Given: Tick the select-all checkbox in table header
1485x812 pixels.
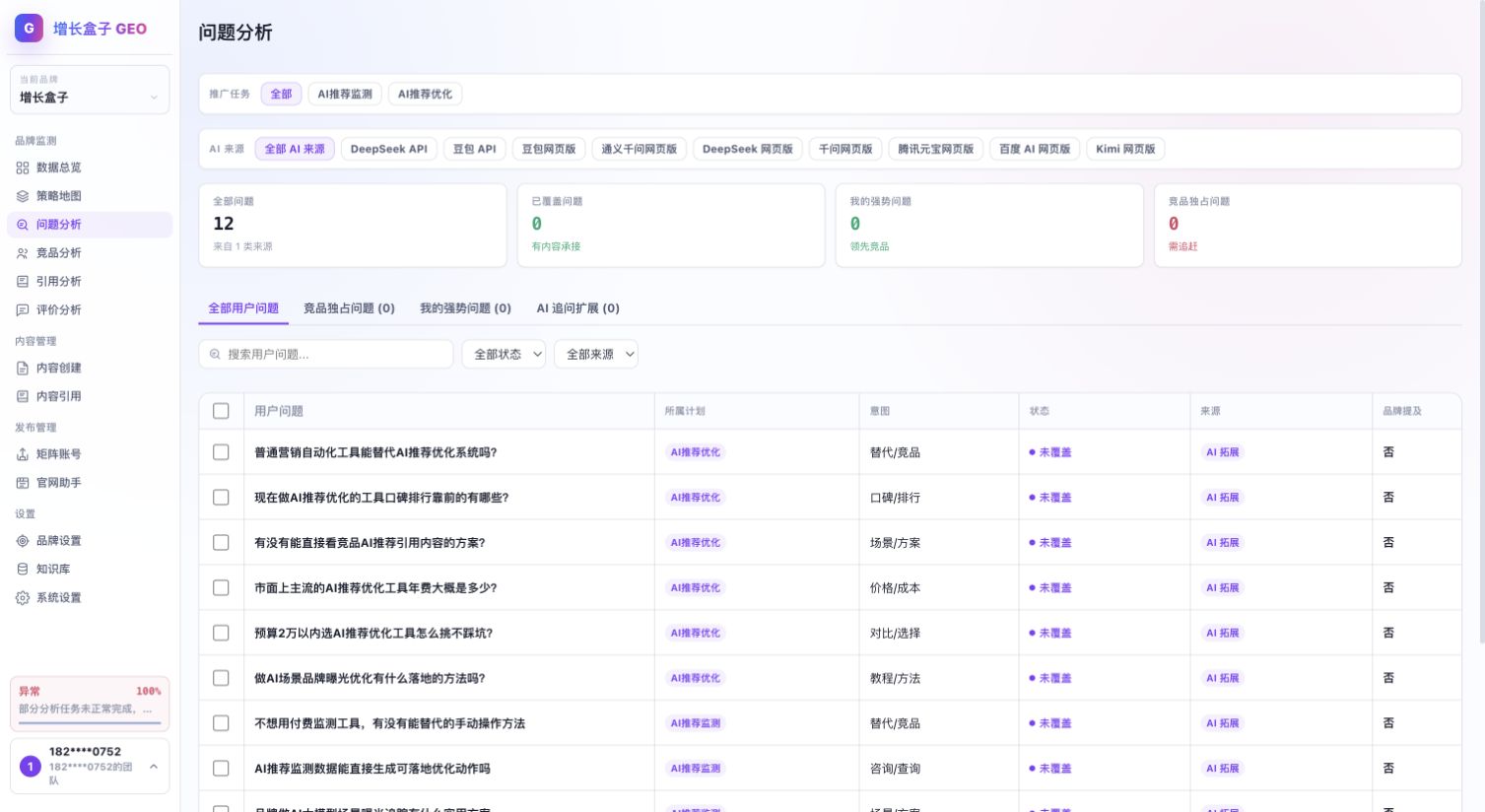Looking at the screenshot, I should [x=221, y=411].
